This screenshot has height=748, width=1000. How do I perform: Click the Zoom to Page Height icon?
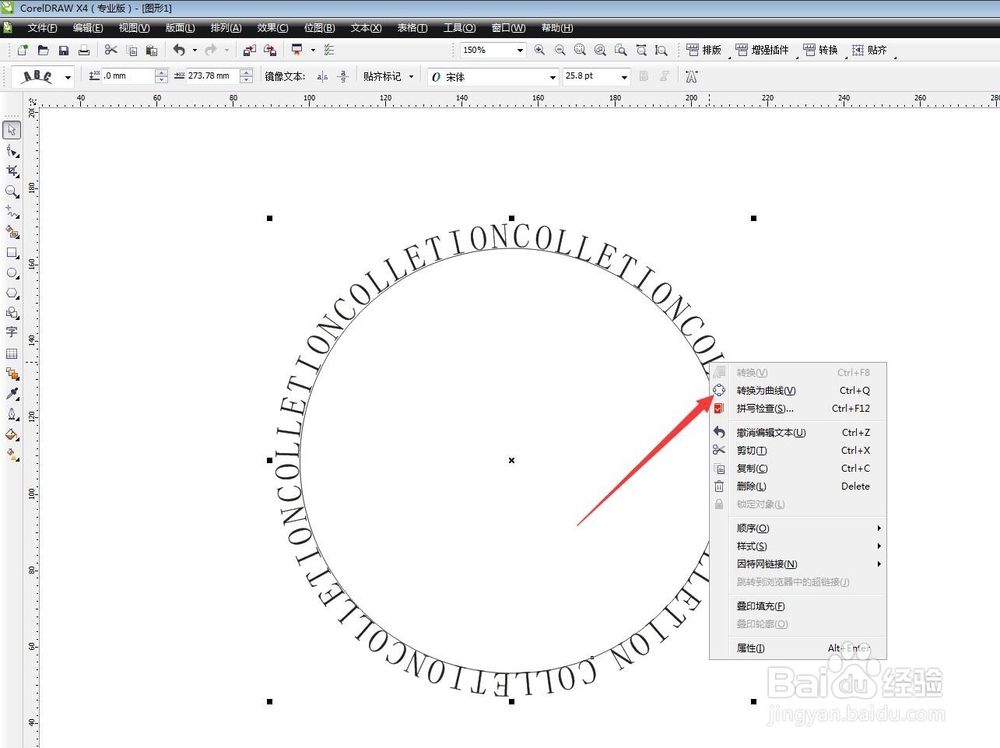[x=661, y=50]
